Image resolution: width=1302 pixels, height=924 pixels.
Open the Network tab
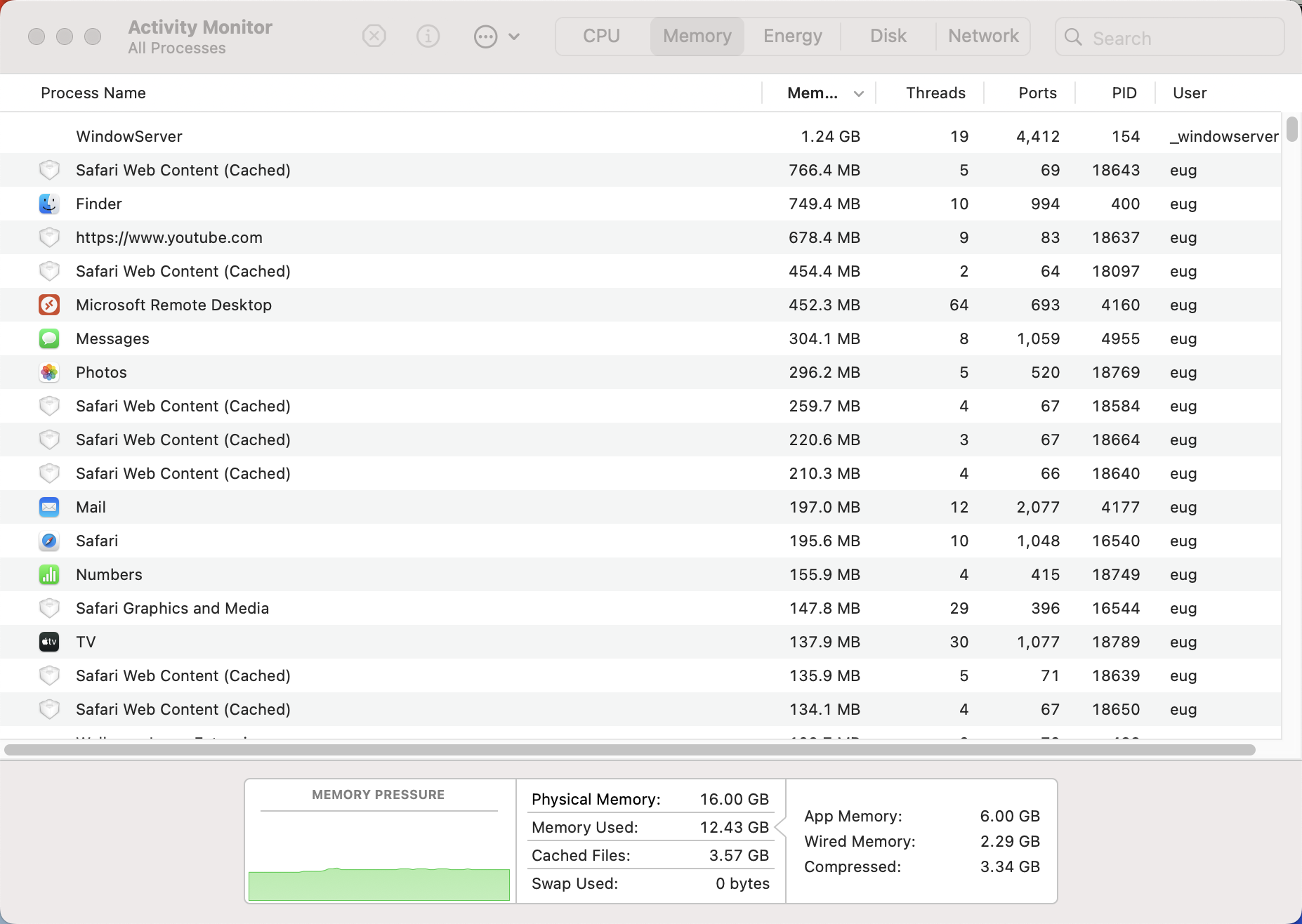coord(983,36)
